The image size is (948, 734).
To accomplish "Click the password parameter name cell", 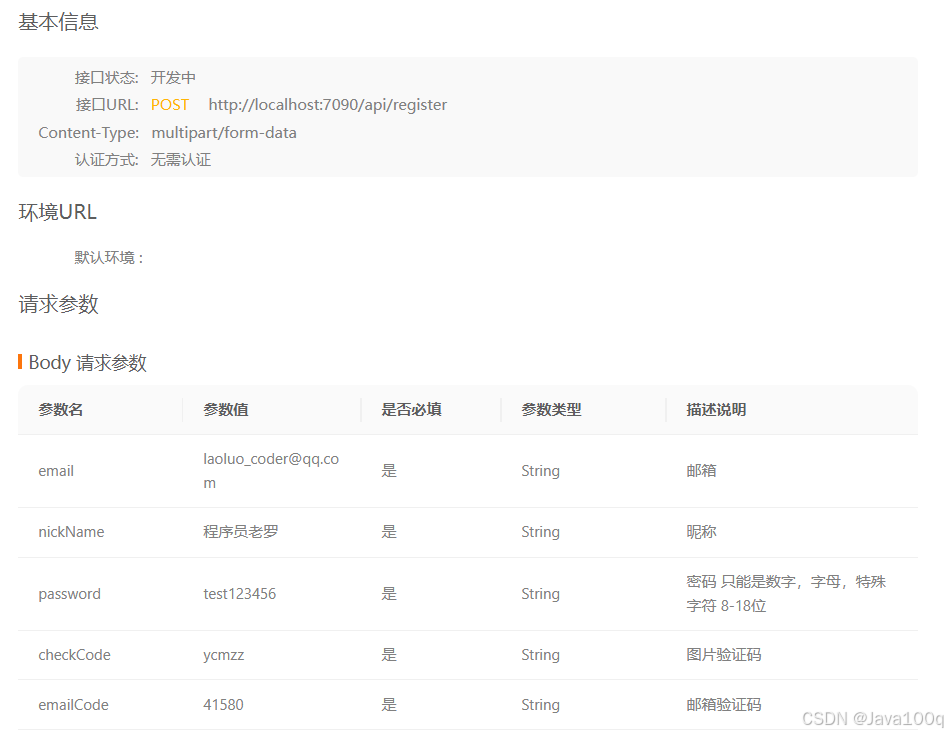I will [70, 594].
